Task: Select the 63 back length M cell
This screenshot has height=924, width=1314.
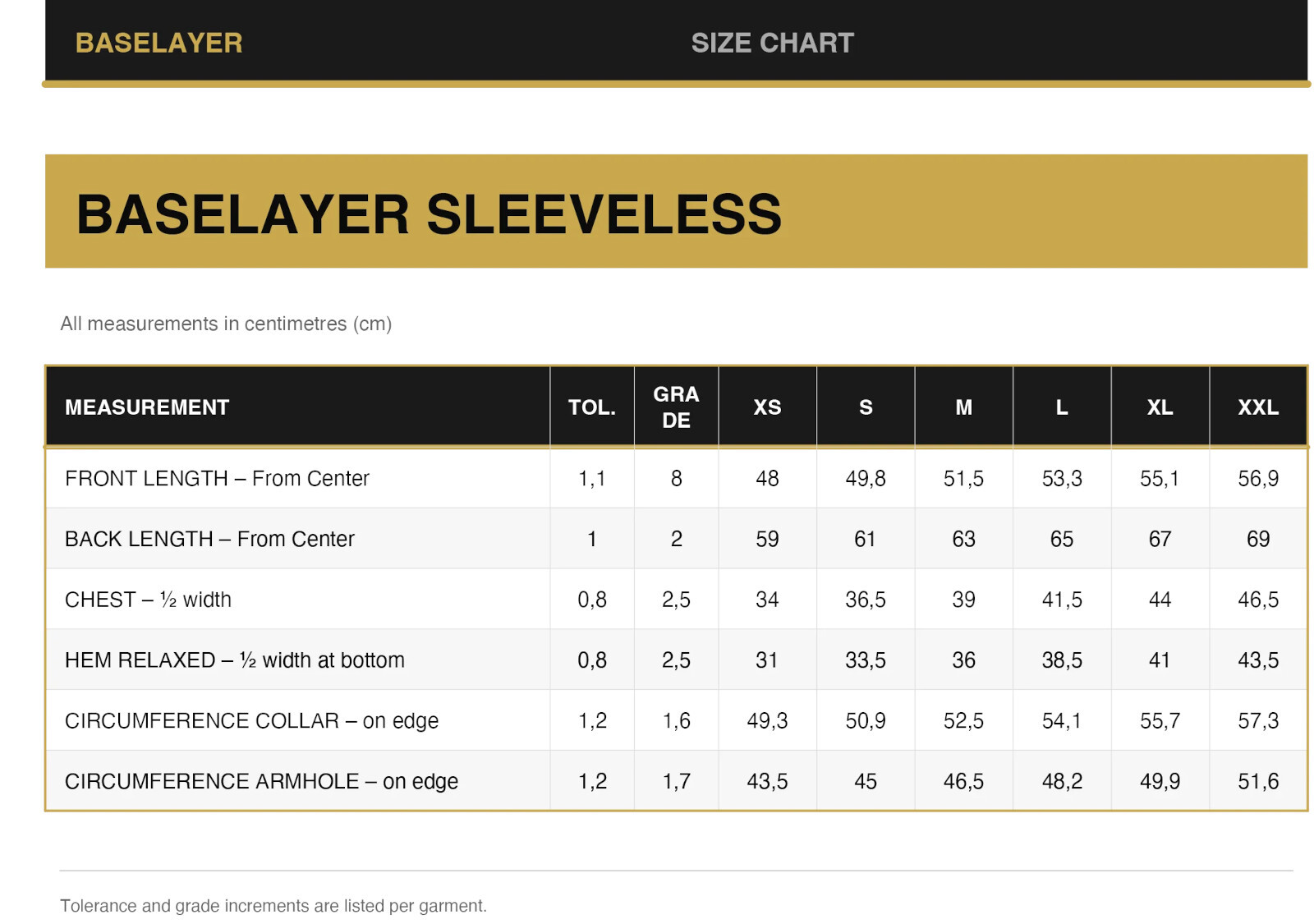Action: [x=963, y=540]
